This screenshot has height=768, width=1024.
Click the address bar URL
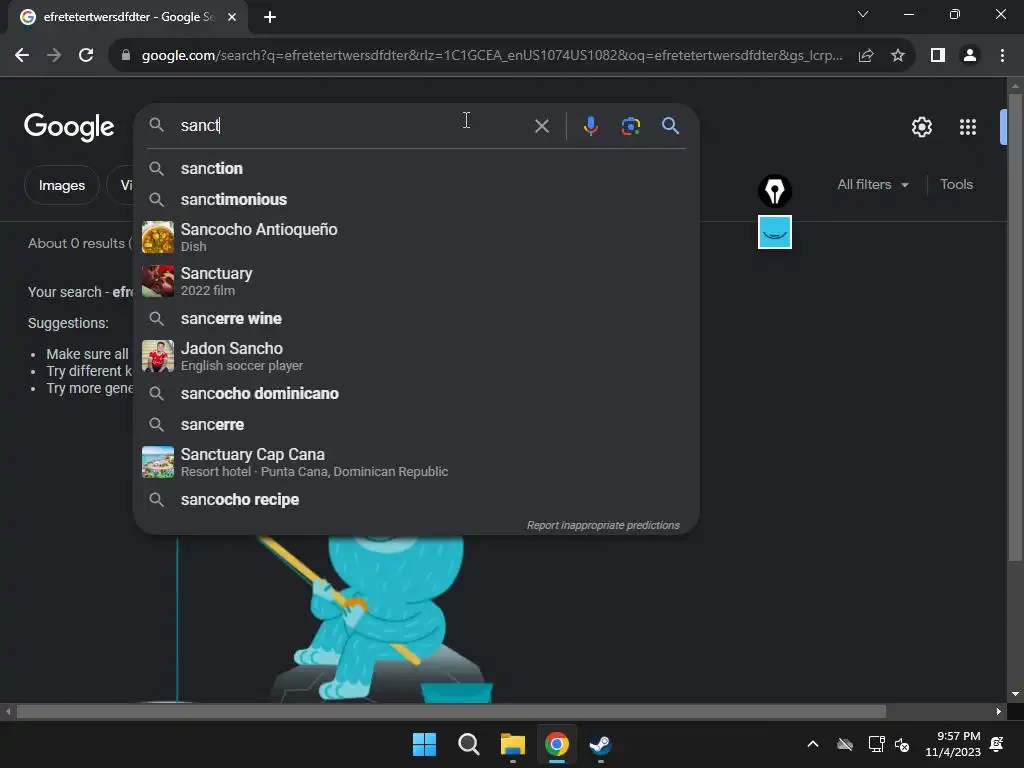point(492,56)
